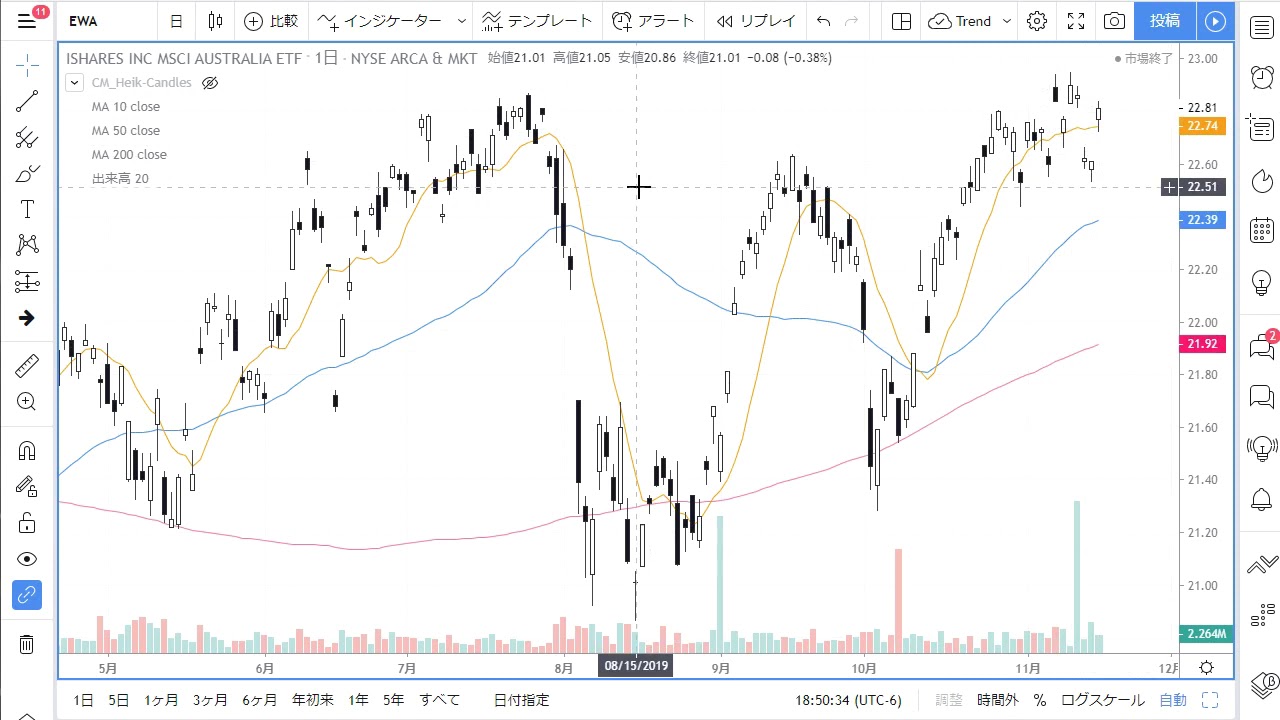Select the crosshair cursor tool

pos(27,65)
